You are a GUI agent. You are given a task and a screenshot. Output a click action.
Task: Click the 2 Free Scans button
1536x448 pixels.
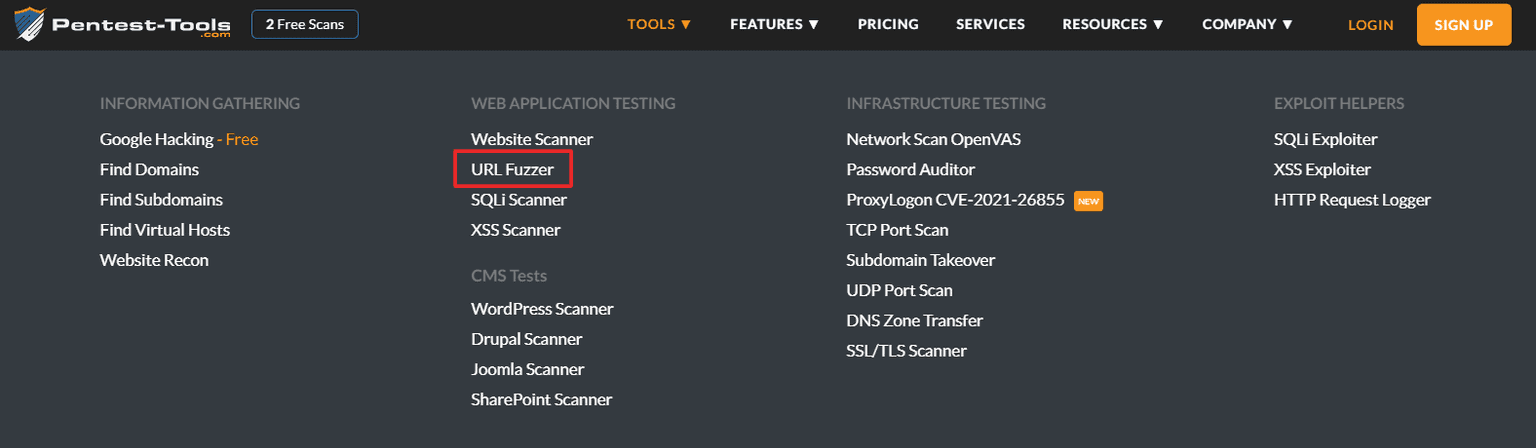(305, 24)
